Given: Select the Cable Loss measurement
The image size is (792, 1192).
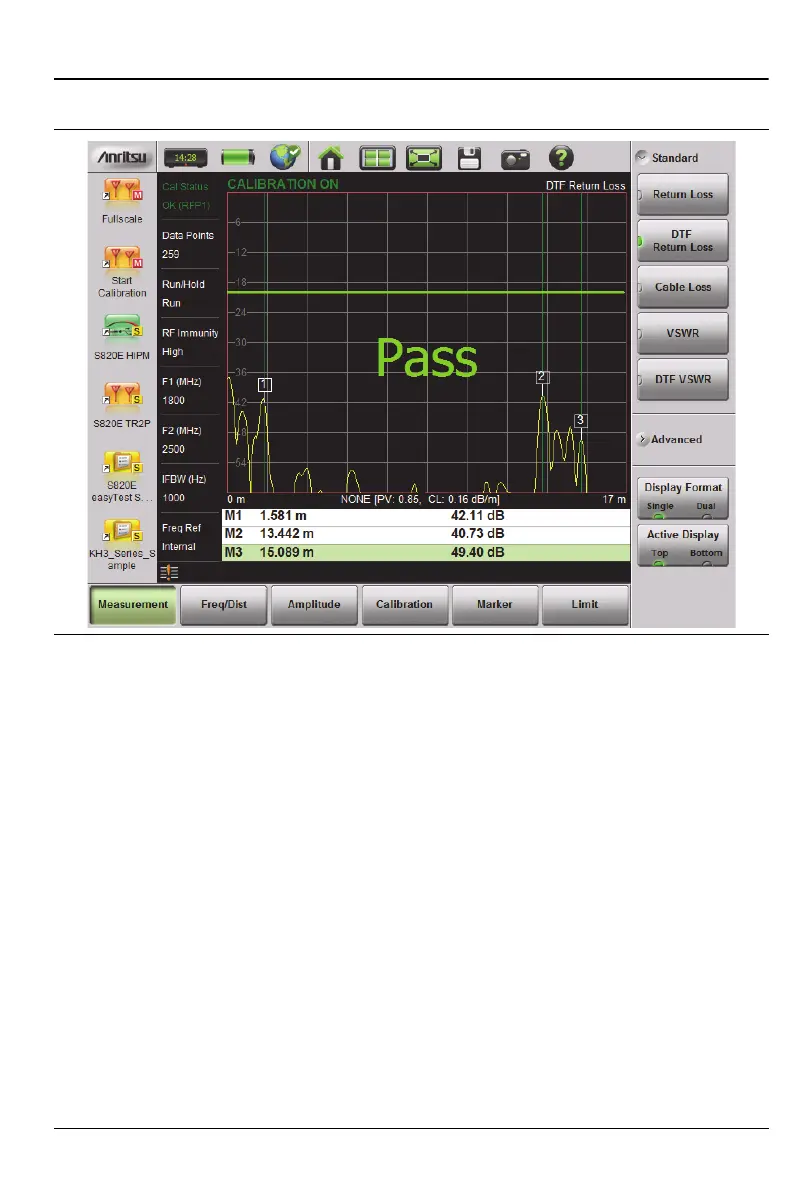Looking at the screenshot, I should point(683,287).
